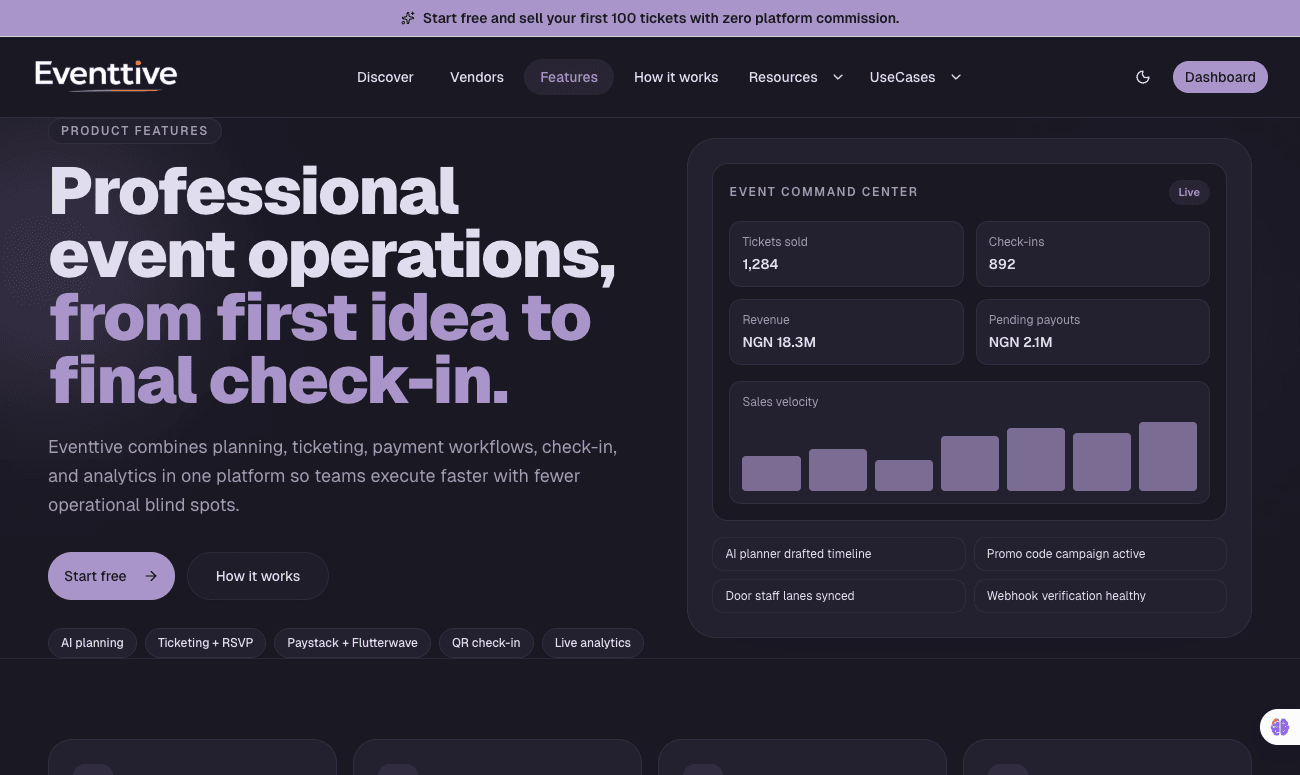Open the Dashboard button

[1220, 77]
